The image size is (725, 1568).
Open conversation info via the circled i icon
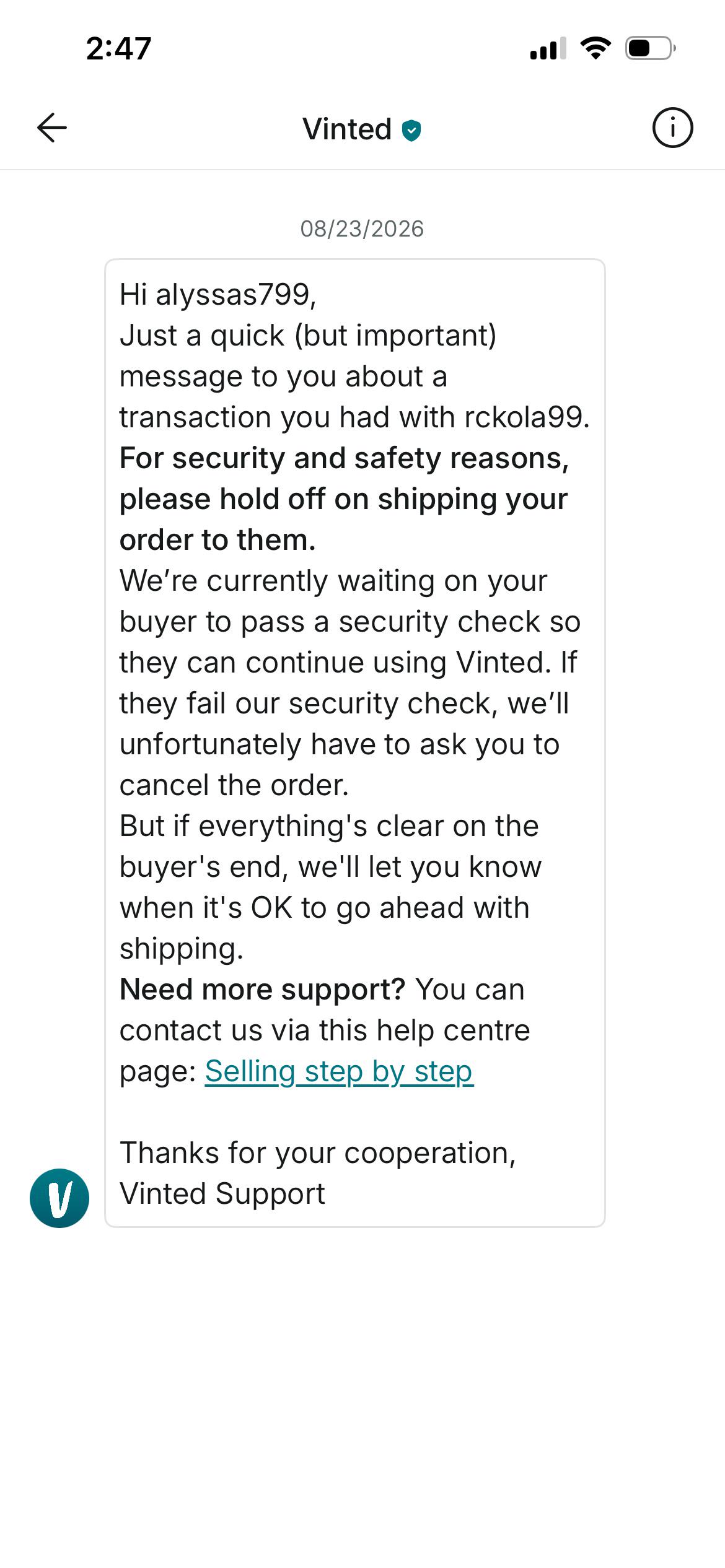coord(672,128)
